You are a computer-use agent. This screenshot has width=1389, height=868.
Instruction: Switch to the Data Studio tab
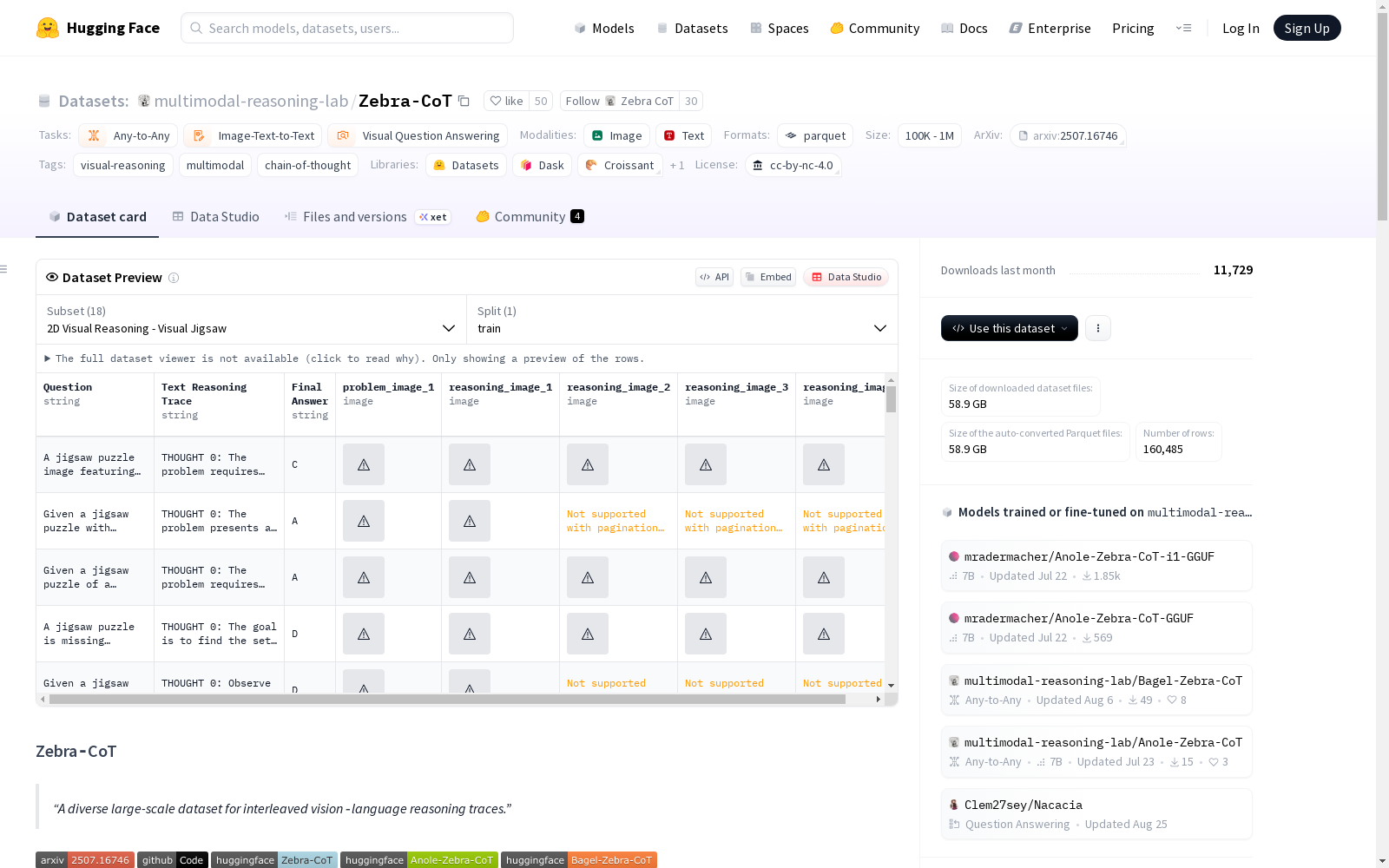tap(215, 217)
